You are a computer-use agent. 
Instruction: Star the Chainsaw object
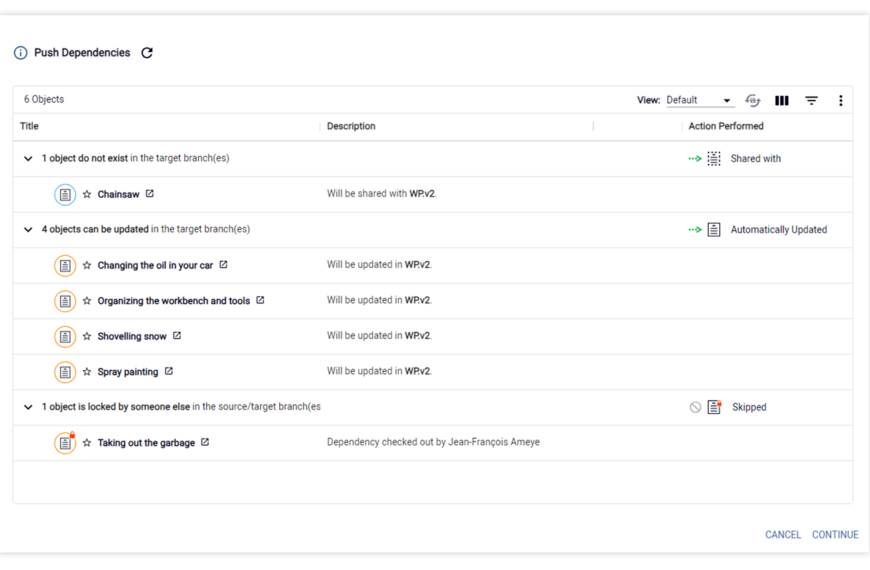click(87, 194)
